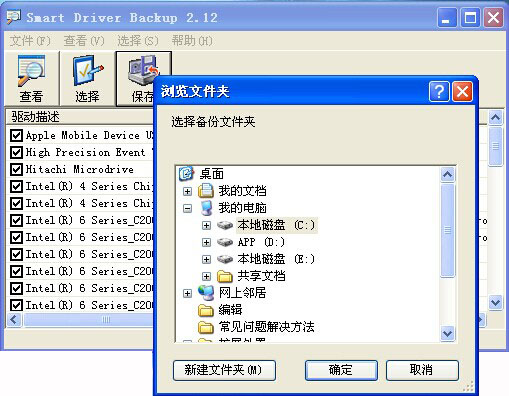Click the folder tree scrollbar thumb
509x396 pixels.
pos(447,230)
